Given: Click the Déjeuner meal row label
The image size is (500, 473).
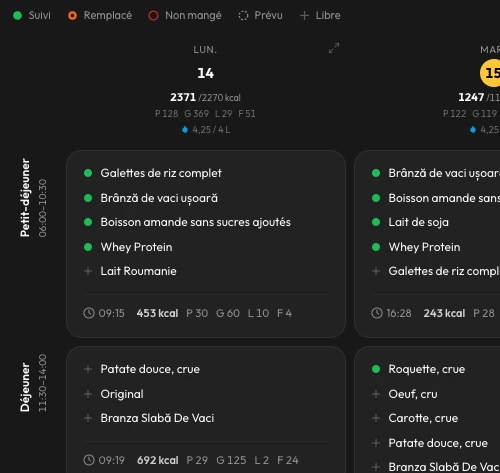Looking at the screenshot, I should [x=25, y=387].
